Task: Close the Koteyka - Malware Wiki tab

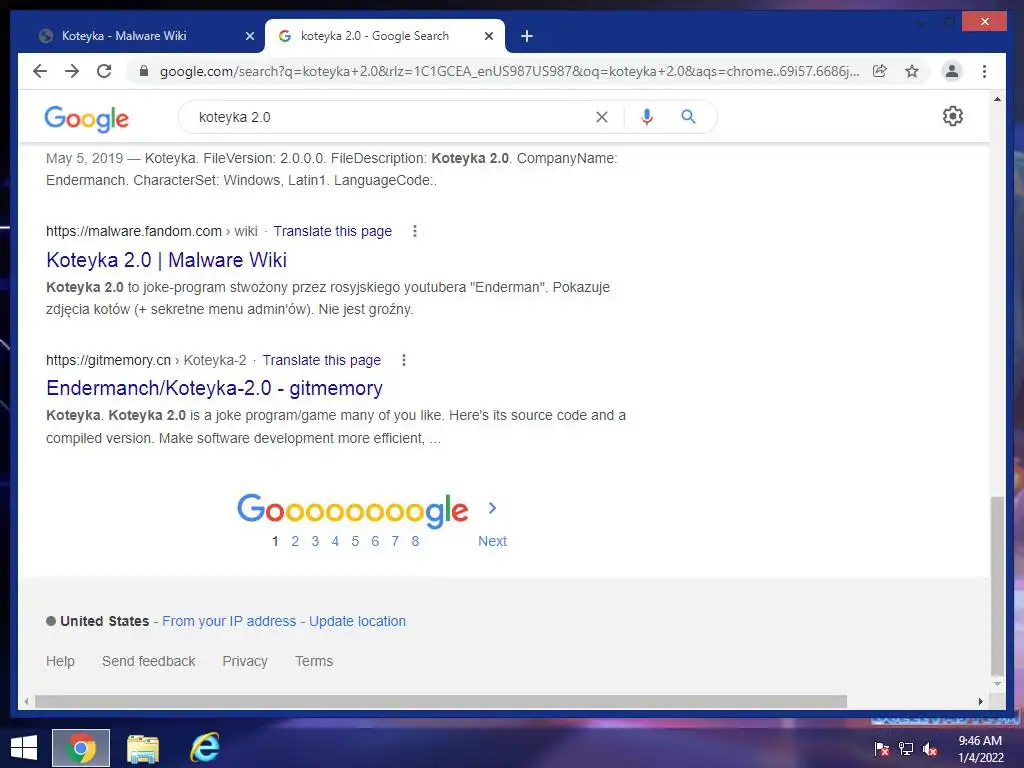Action: coord(249,36)
